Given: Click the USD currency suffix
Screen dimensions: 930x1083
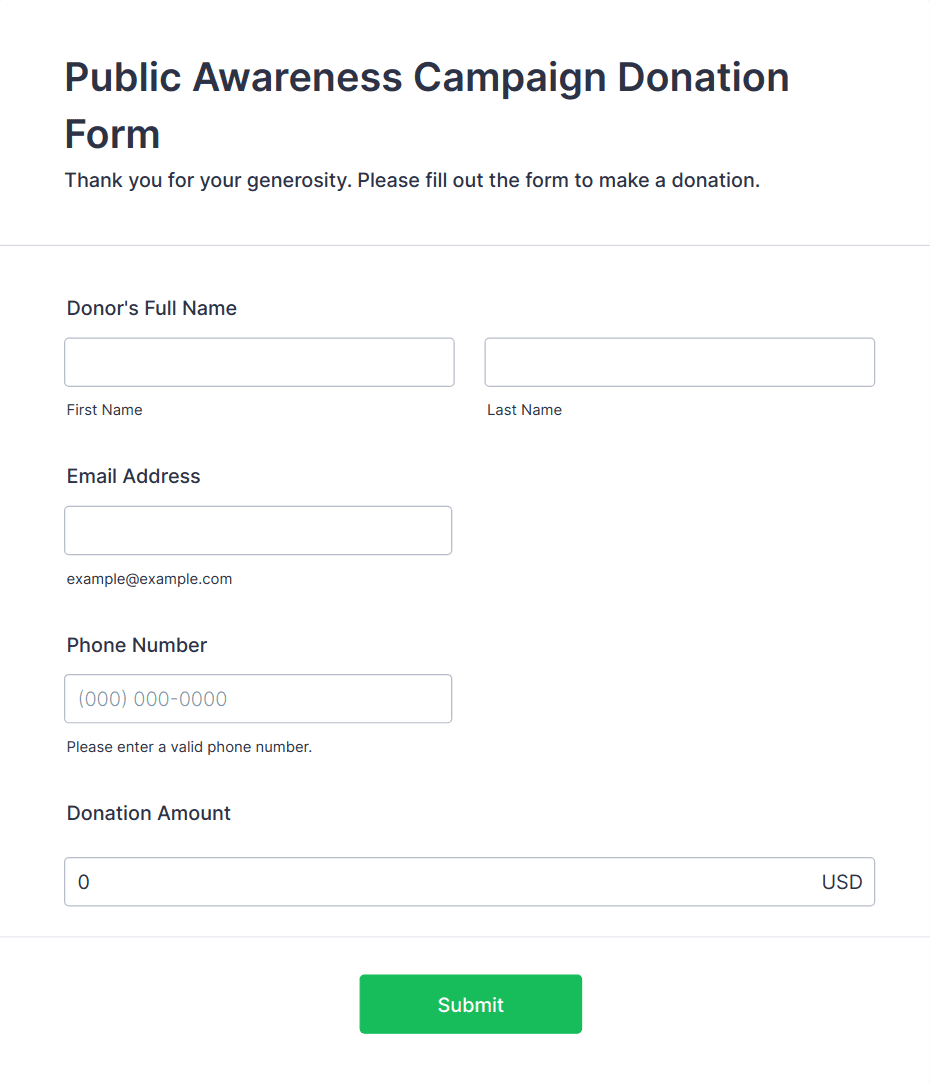Looking at the screenshot, I should pyautogui.click(x=841, y=882).
